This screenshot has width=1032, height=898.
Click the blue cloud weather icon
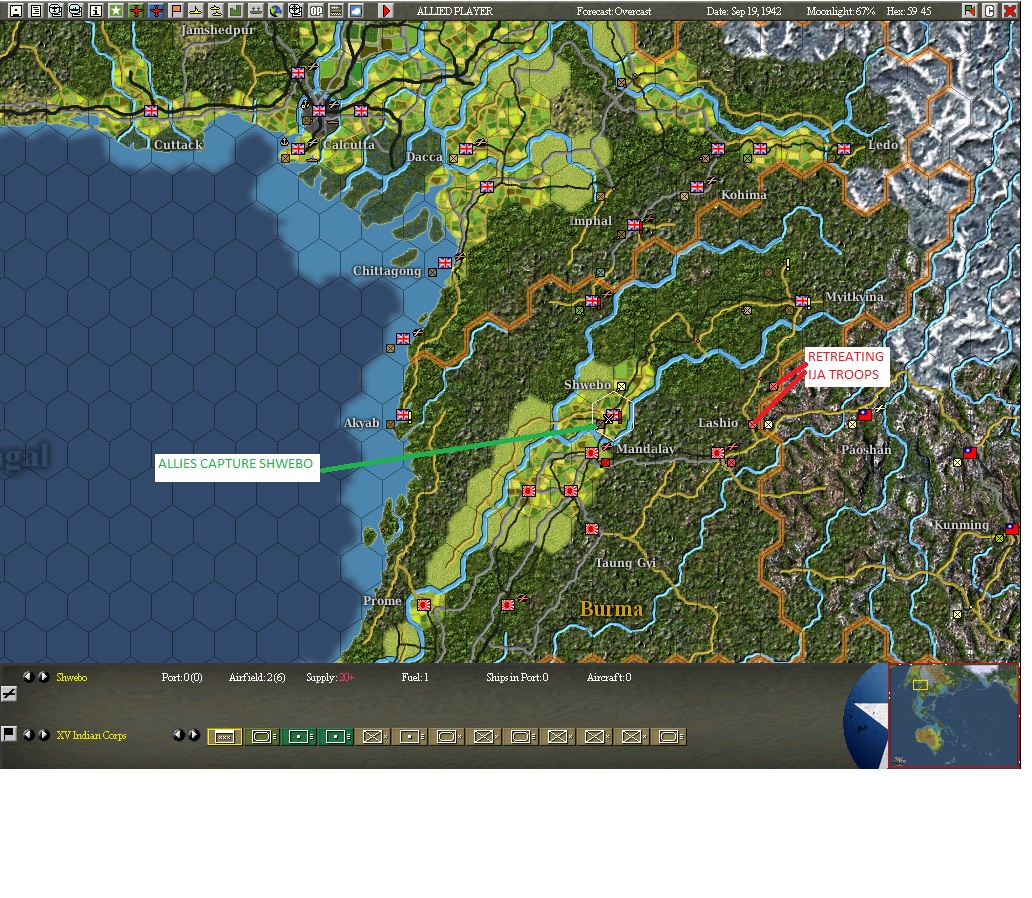click(x=356, y=11)
